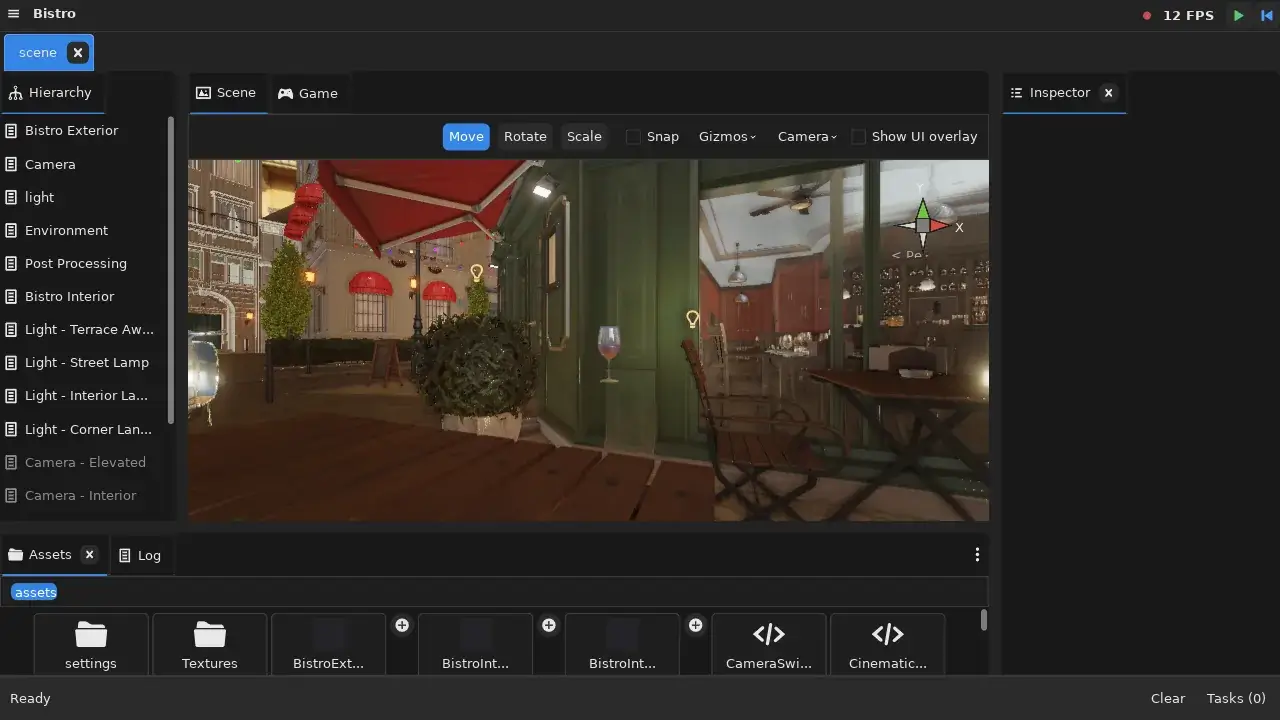This screenshot has height=720, width=1280.
Task: Select the first BistroInt... asset
Action: (476, 644)
